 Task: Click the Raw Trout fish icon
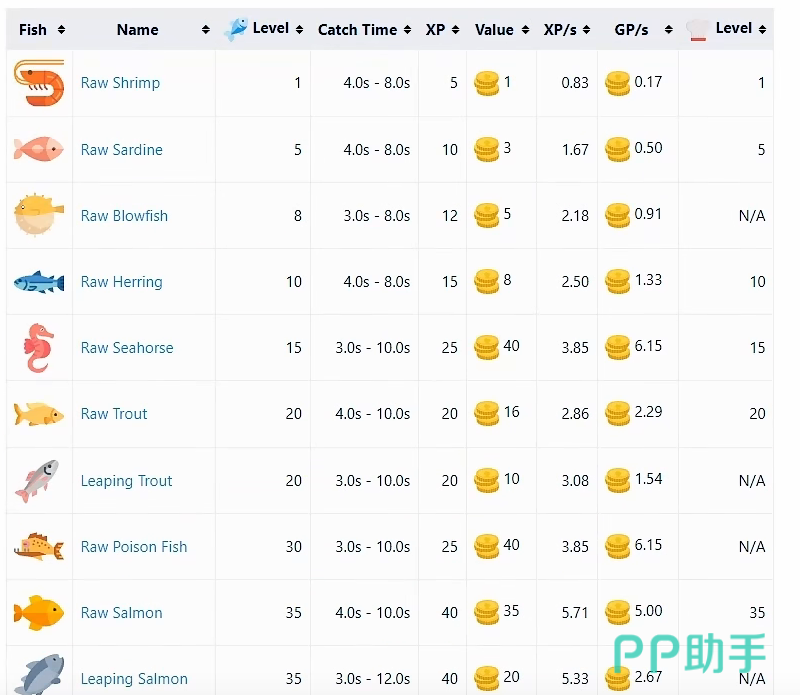(39, 414)
